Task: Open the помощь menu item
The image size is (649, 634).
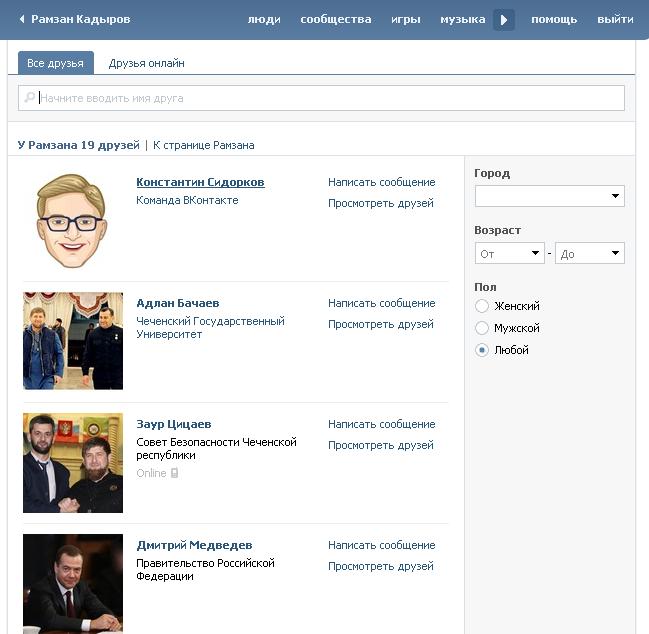Action: pyautogui.click(x=554, y=19)
